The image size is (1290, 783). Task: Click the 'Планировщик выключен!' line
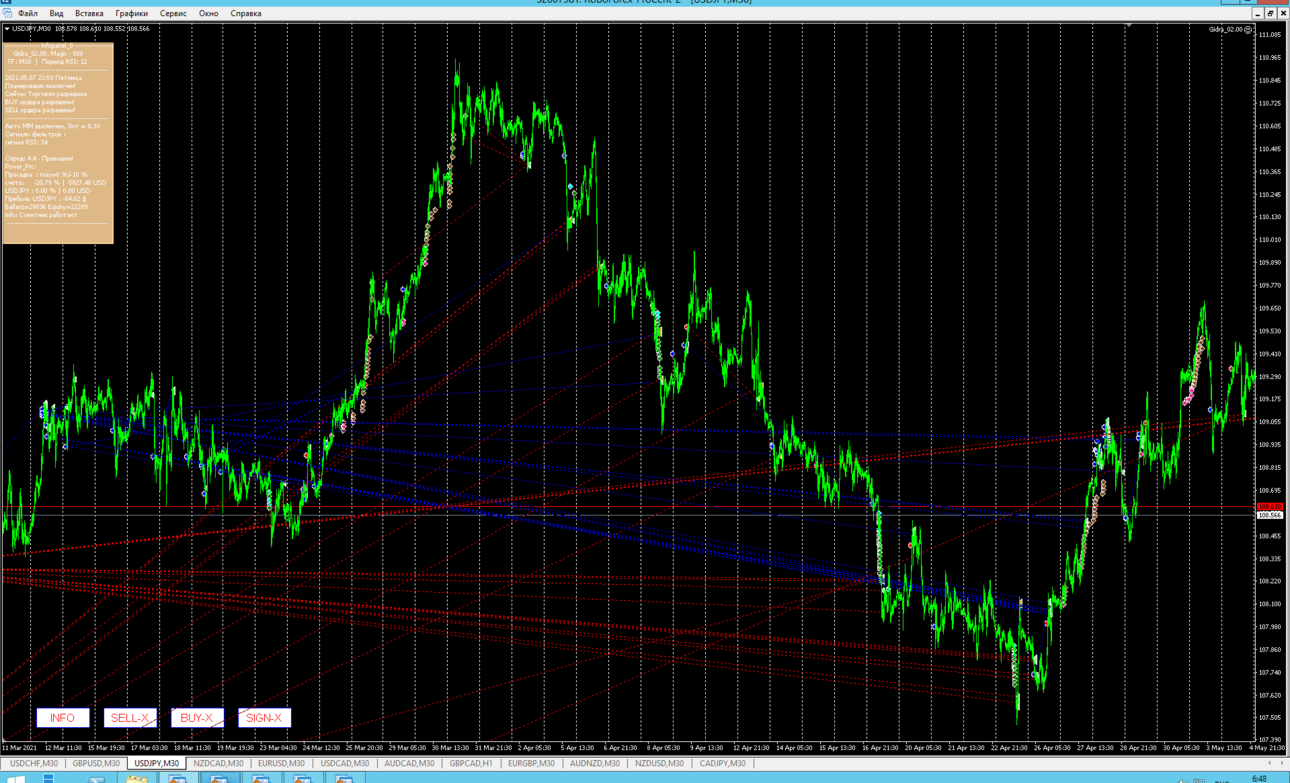[40, 86]
